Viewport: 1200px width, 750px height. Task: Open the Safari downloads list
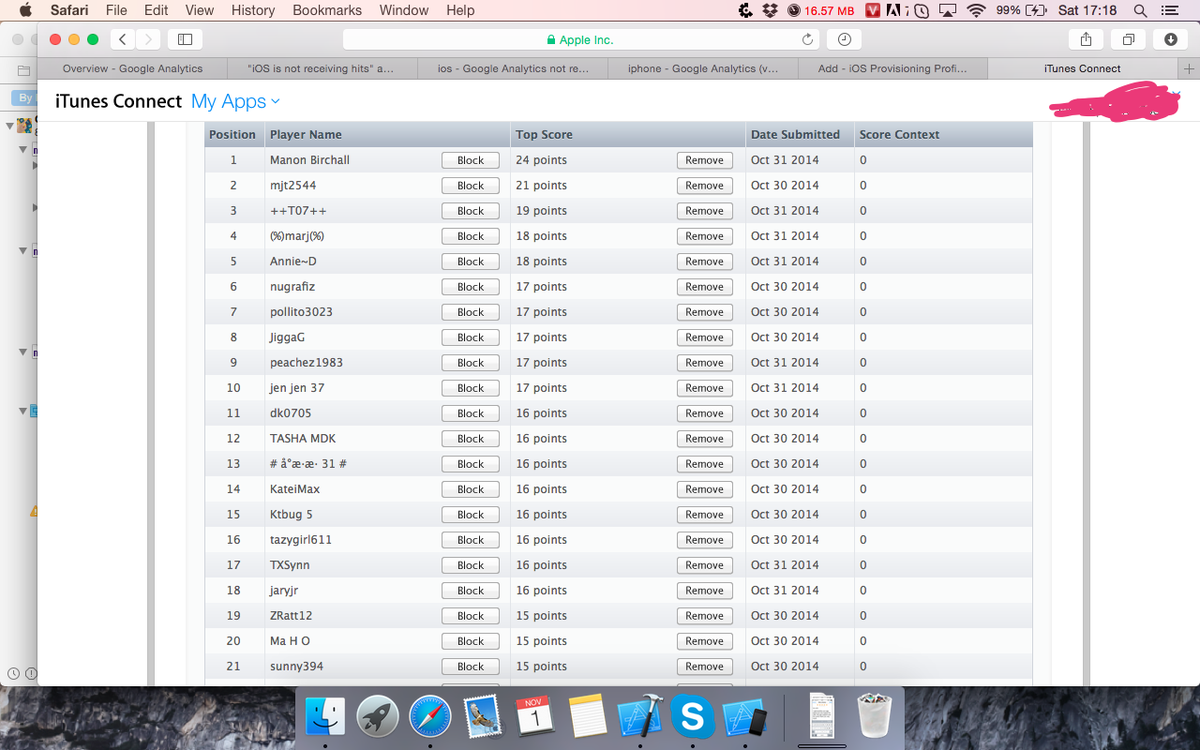tap(1171, 40)
